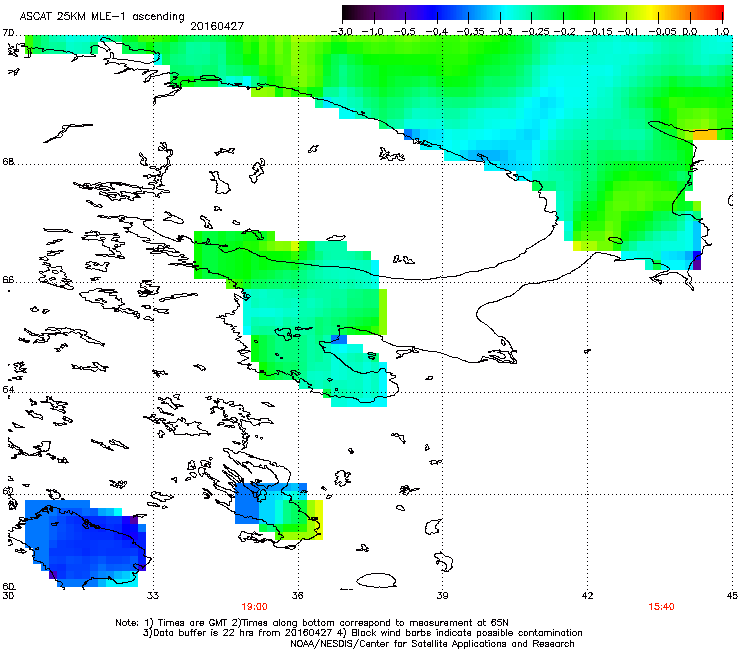740x650 pixels.
Task: Click the '-0.25' color bar label
Action: tap(535, 32)
